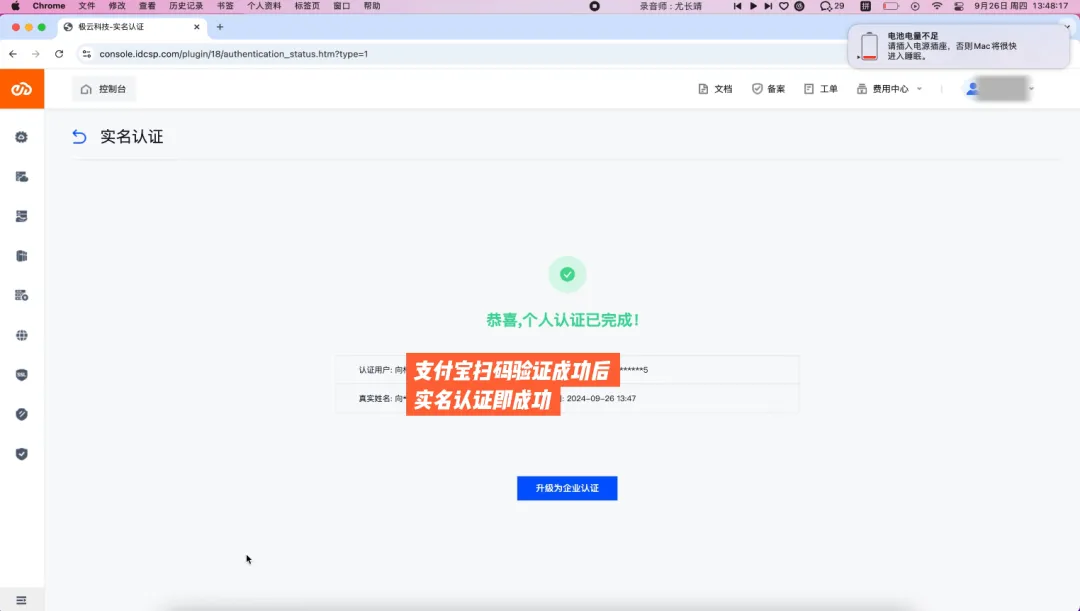This screenshot has width=1080, height=611.
Task: Open the gear cloud settings sidebar icon
Action: [x=21, y=137]
